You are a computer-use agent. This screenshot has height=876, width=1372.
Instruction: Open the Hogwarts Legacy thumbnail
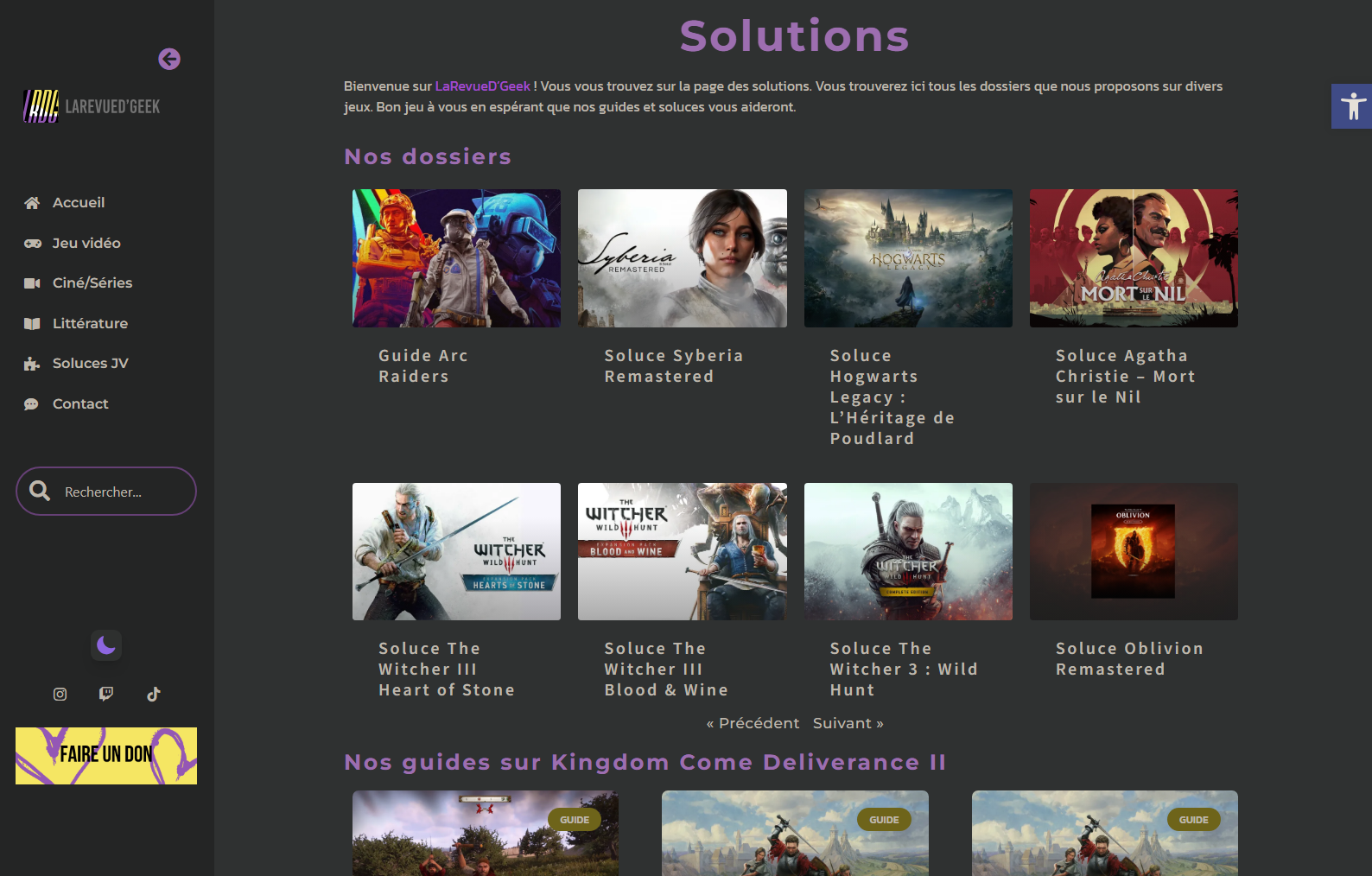tap(908, 258)
